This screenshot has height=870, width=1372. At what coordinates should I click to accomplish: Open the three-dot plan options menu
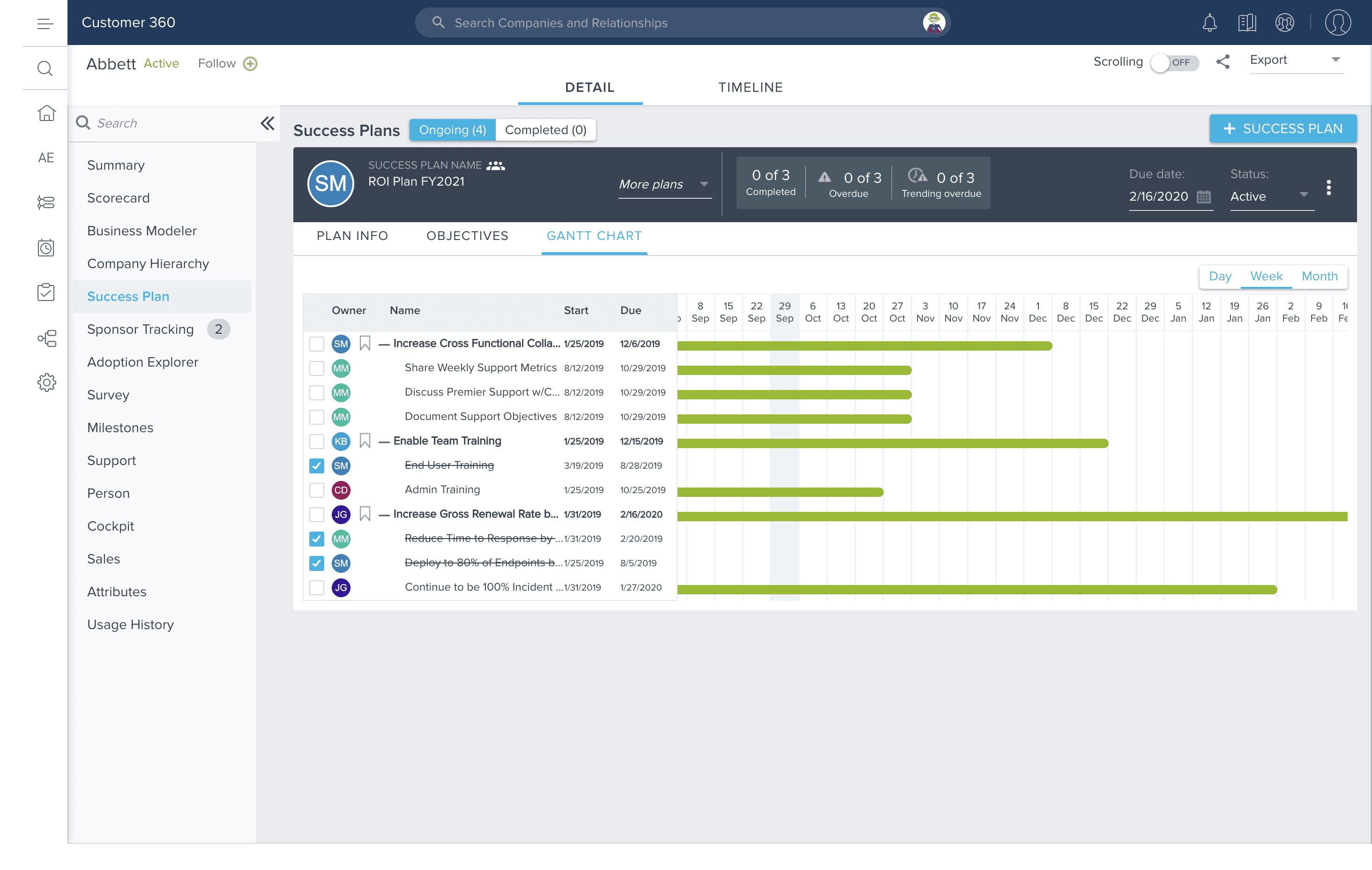coord(1329,187)
